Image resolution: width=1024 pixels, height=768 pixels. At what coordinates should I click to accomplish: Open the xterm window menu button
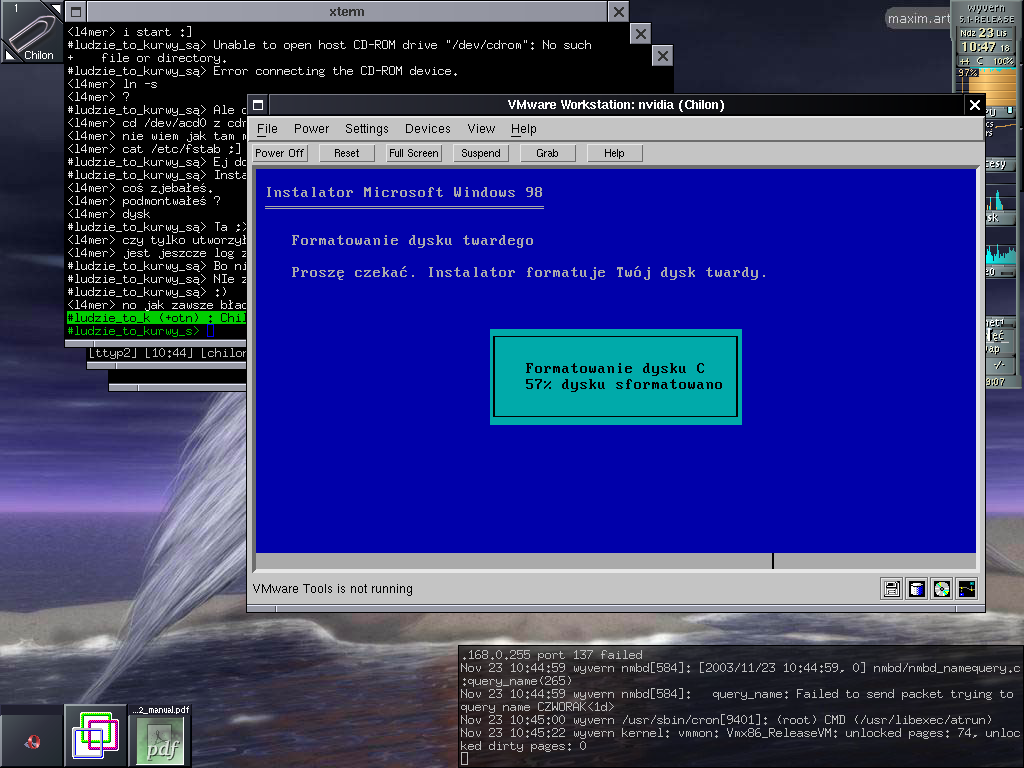(77, 12)
